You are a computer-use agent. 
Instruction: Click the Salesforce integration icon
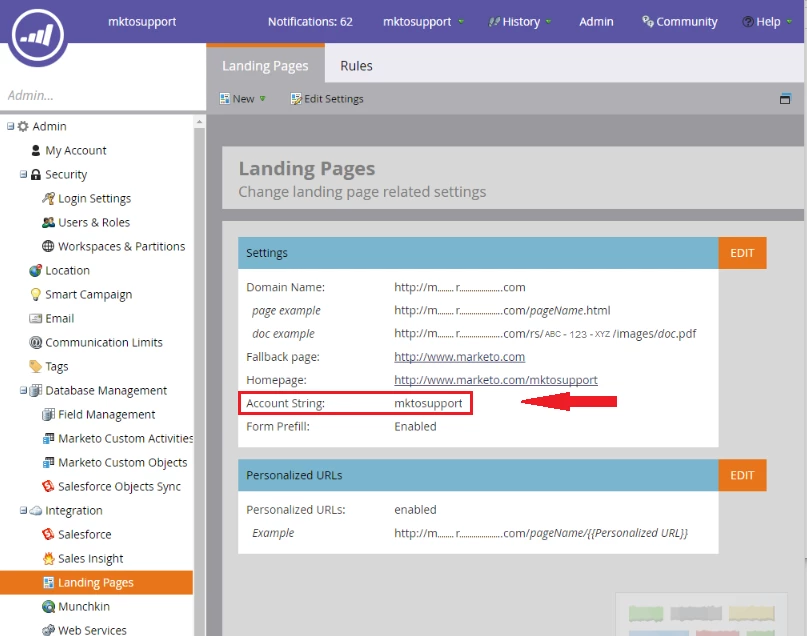(x=48, y=534)
